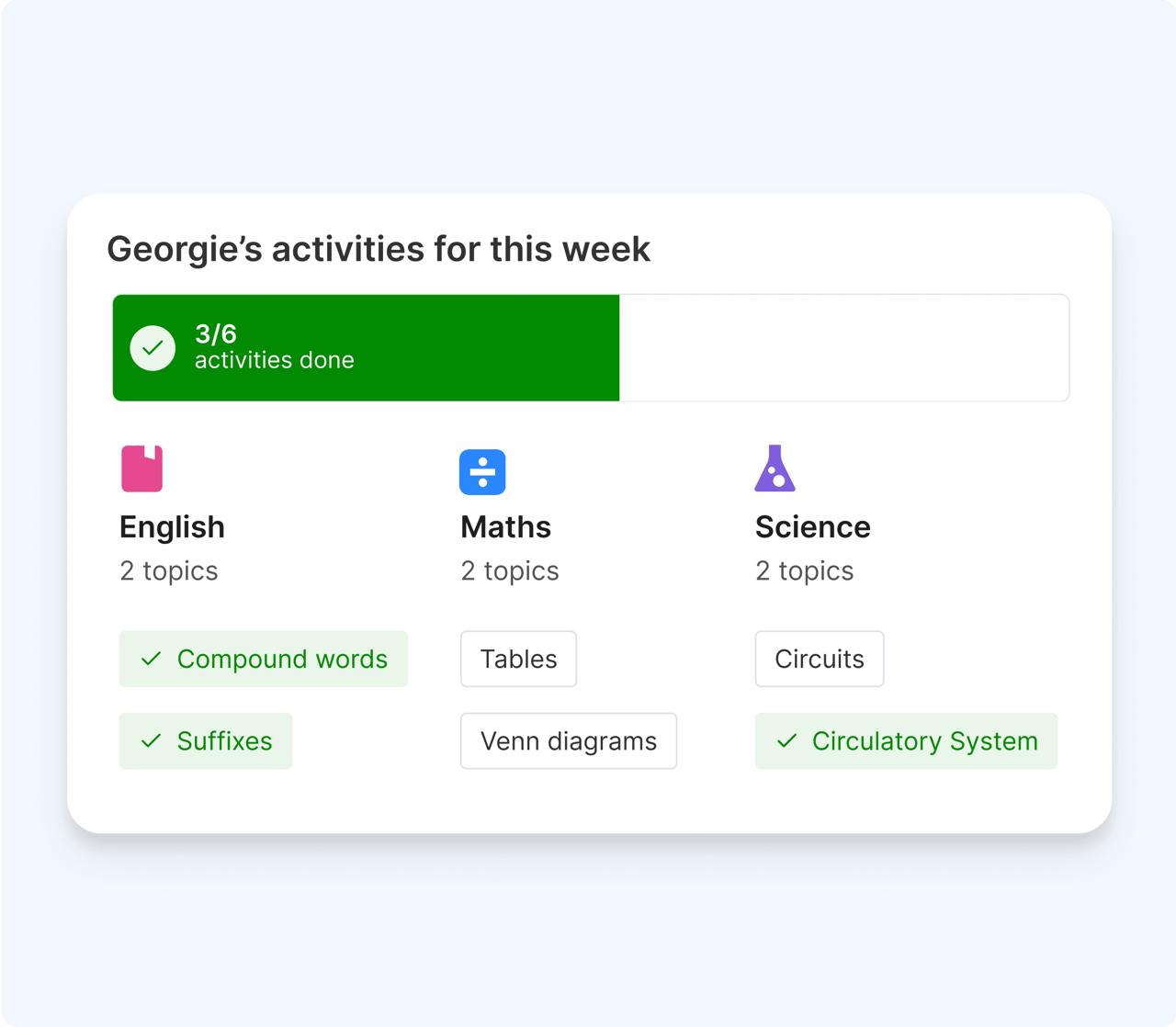Select the Science subject heading
This screenshot has width=1176, height=1027.
point(812,527)
